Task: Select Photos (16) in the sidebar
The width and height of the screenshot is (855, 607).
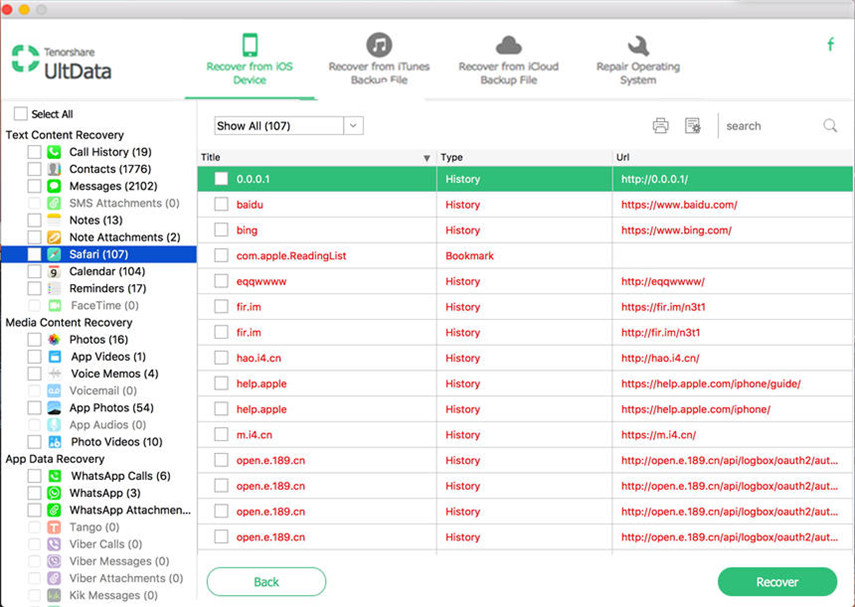Action: (x=99, y=339)
